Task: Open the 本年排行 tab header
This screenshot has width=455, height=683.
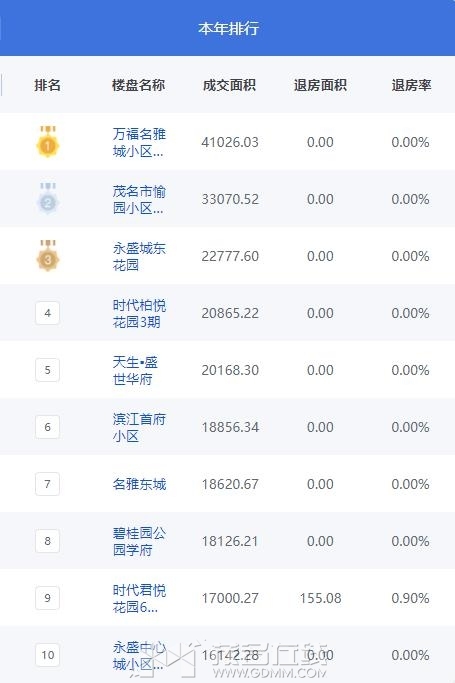Action: (228, 28)
